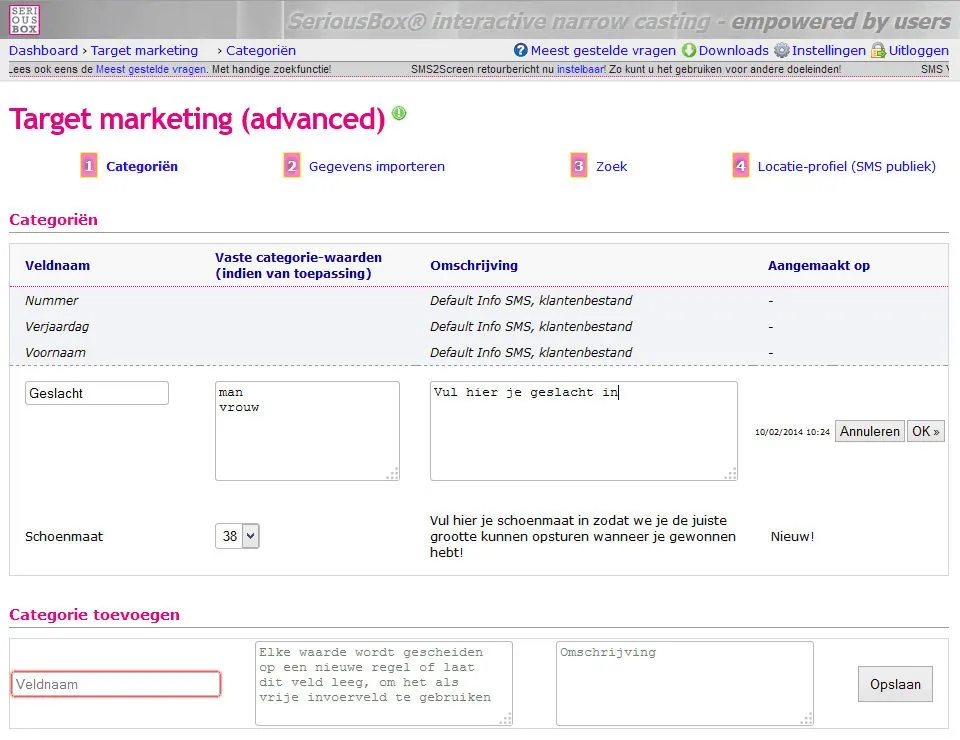Open the Categoriën step tab
The height and width of the screenshot is (740, 960).
142,166
